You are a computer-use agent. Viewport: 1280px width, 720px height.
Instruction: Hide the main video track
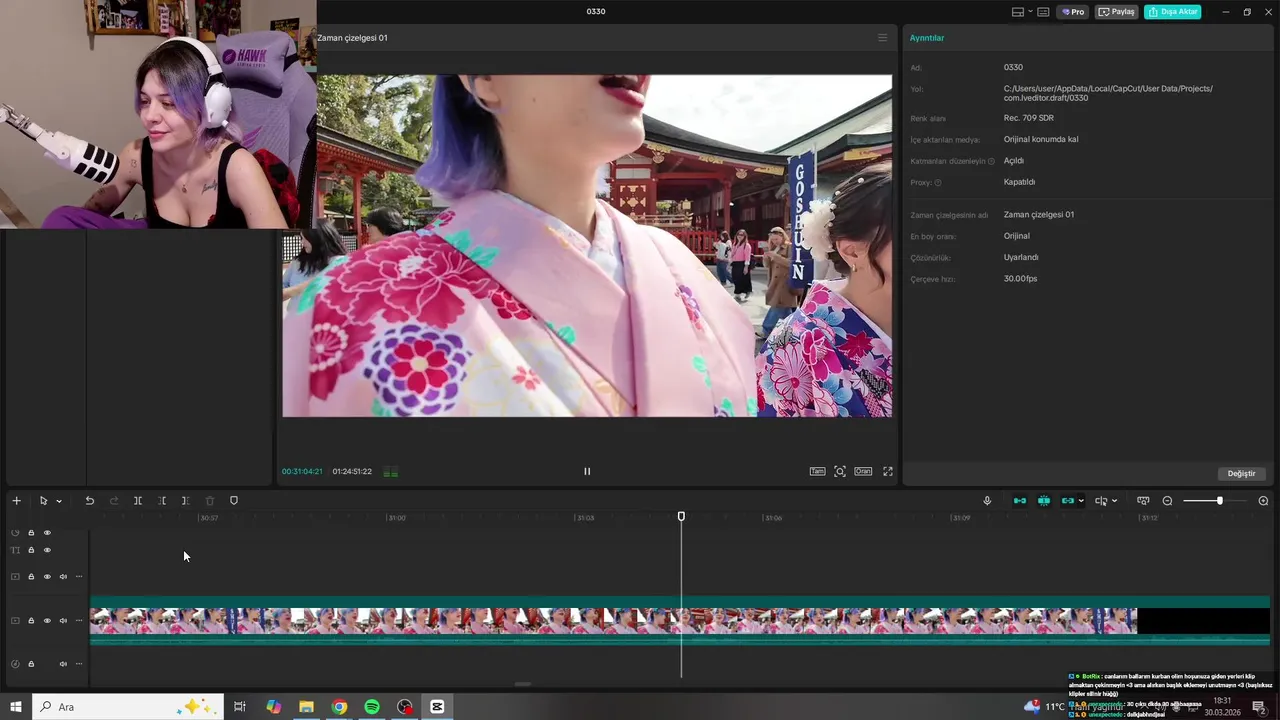click(47, 621)
